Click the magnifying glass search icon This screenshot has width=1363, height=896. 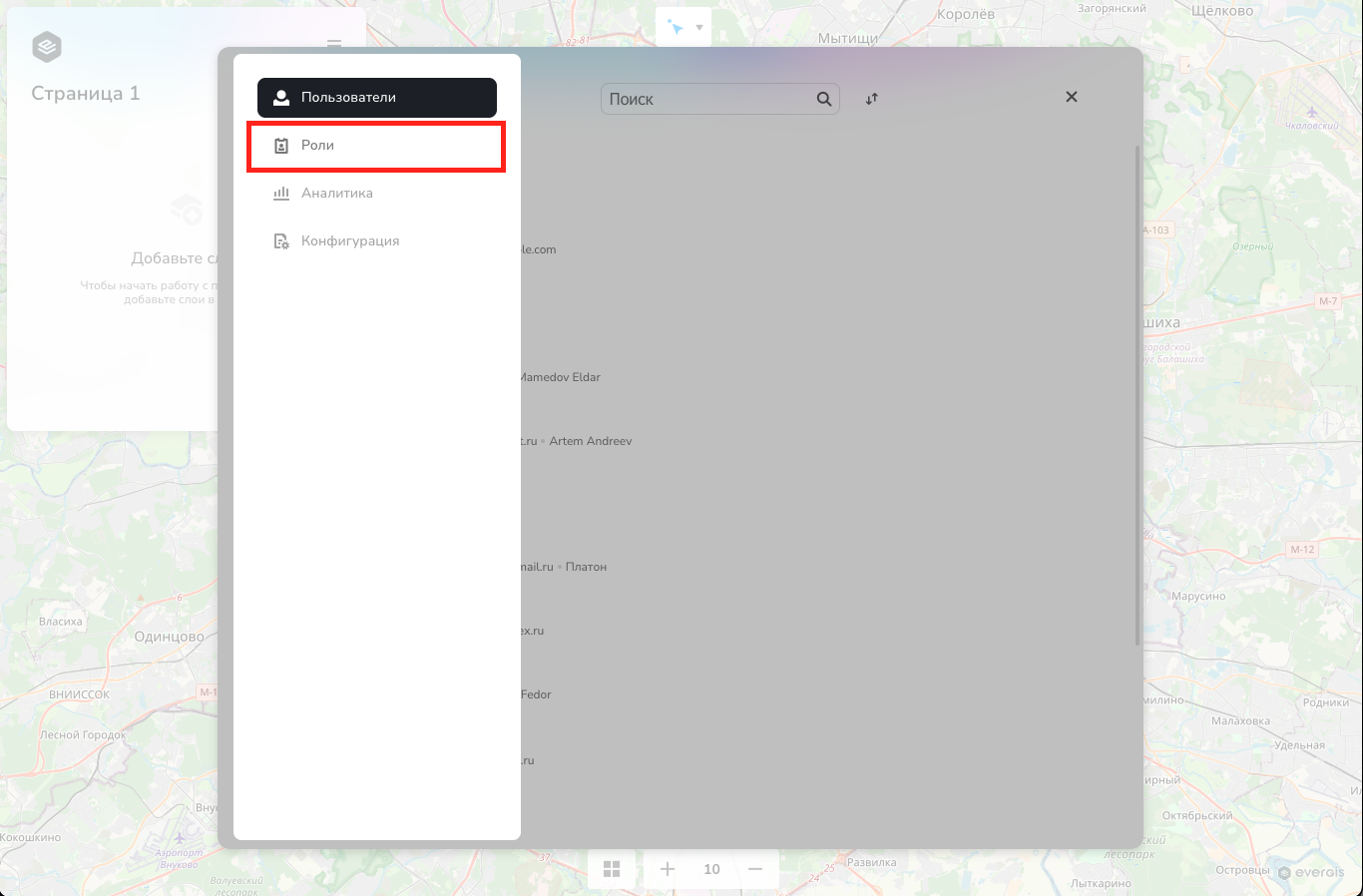click(x=824, y=99)
